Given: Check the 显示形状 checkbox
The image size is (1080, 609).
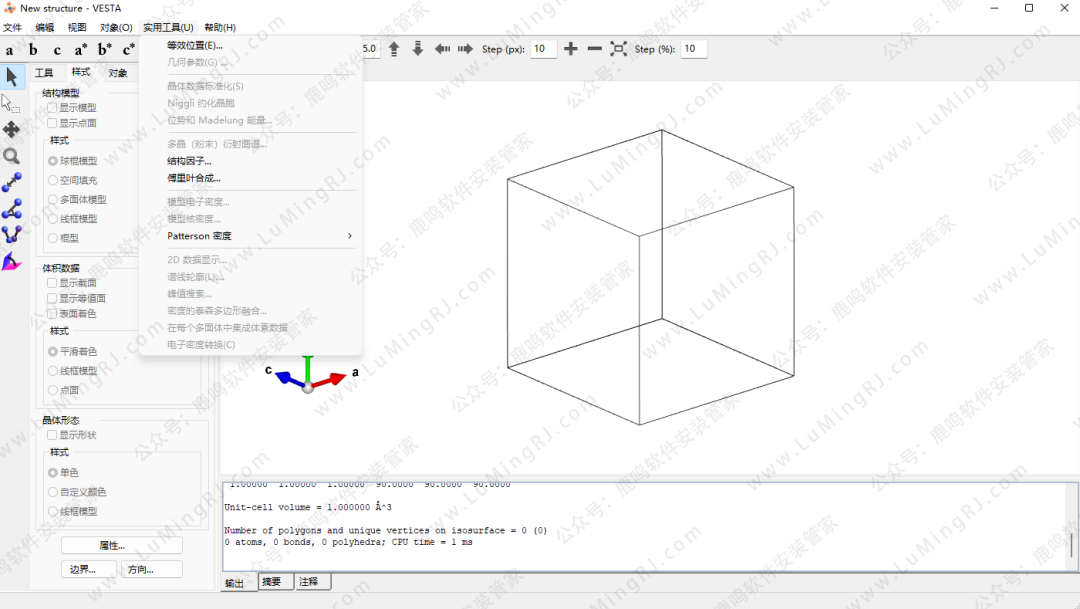Looking at the screenshot, I should tap(53, 435).
